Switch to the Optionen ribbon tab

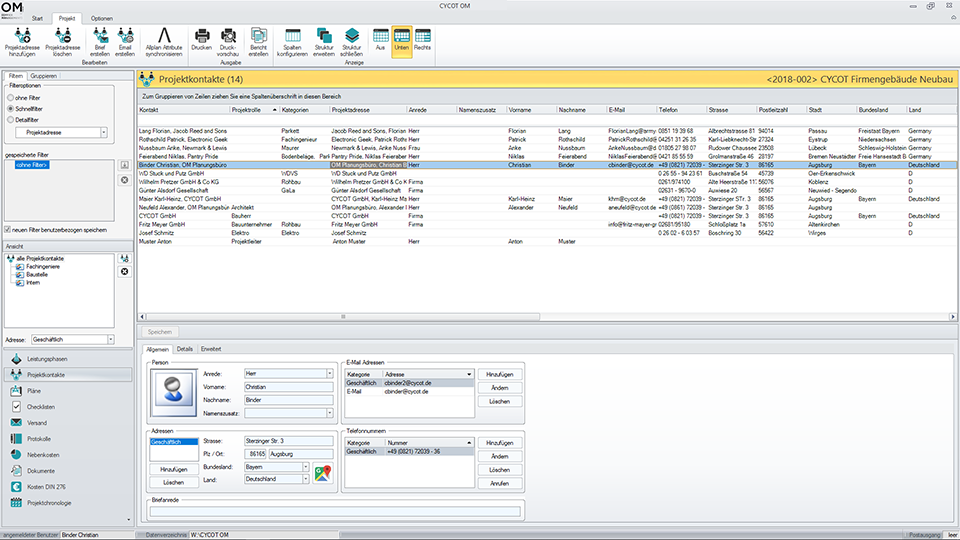(x=102, y=19)
